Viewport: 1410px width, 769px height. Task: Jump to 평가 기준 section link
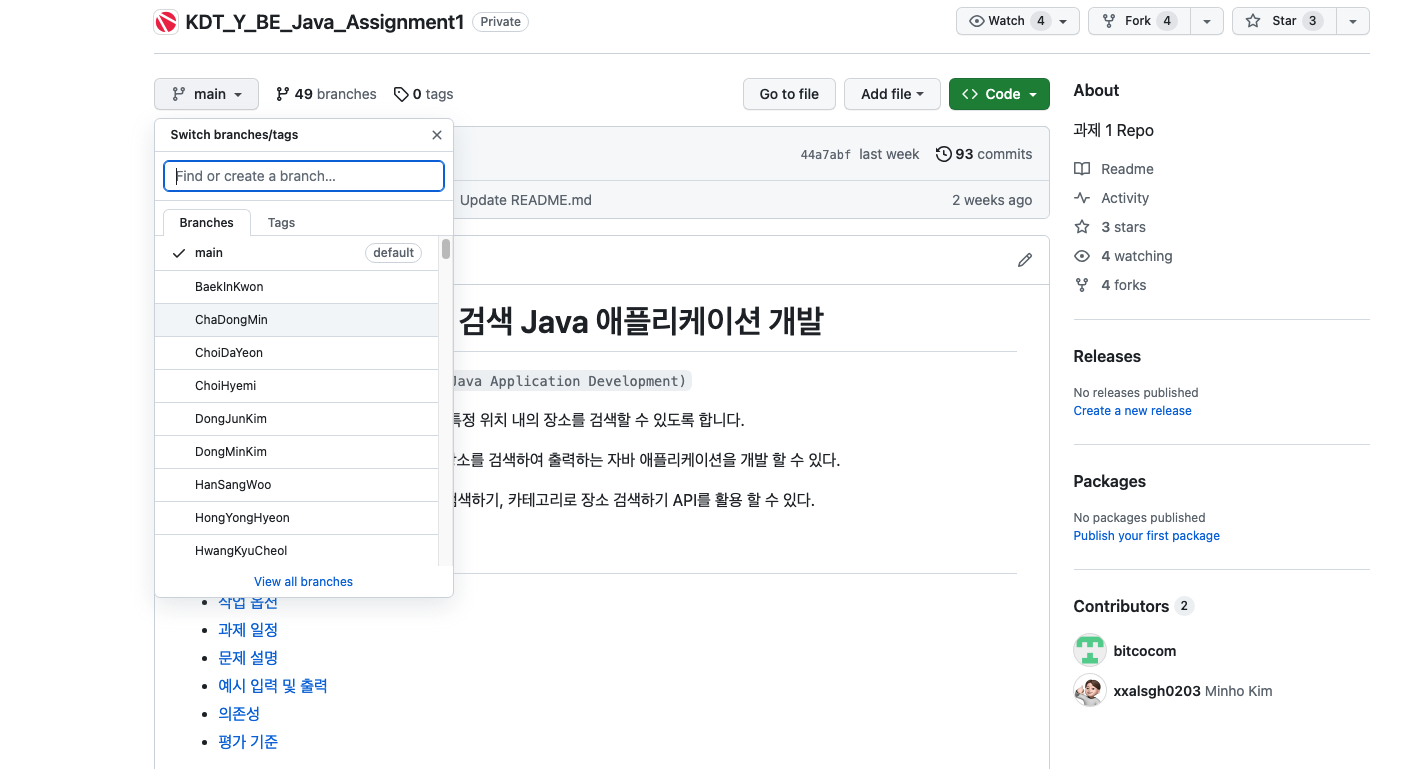[248, 742]
